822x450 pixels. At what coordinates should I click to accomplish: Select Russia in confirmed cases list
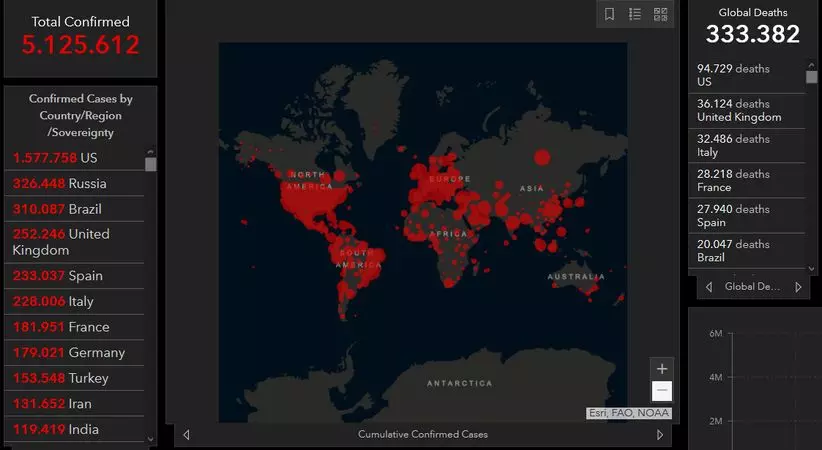click(75, 184)
